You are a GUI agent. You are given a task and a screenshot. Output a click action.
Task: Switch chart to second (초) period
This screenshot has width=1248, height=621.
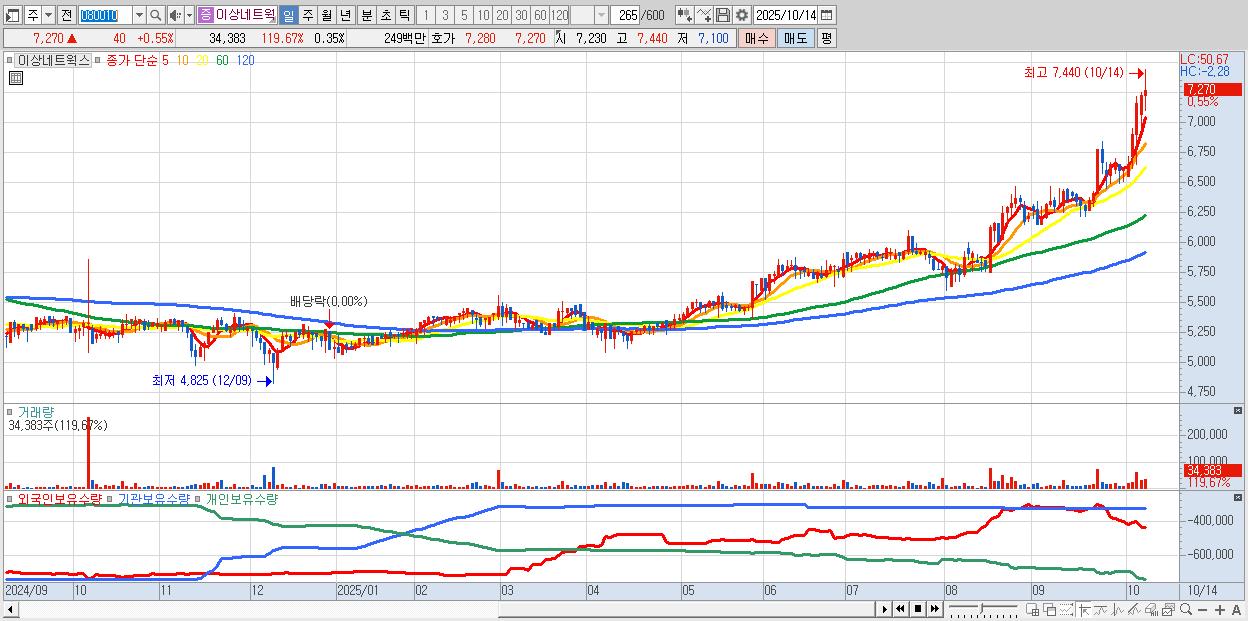pyautogui.click(x=384, y=15)
